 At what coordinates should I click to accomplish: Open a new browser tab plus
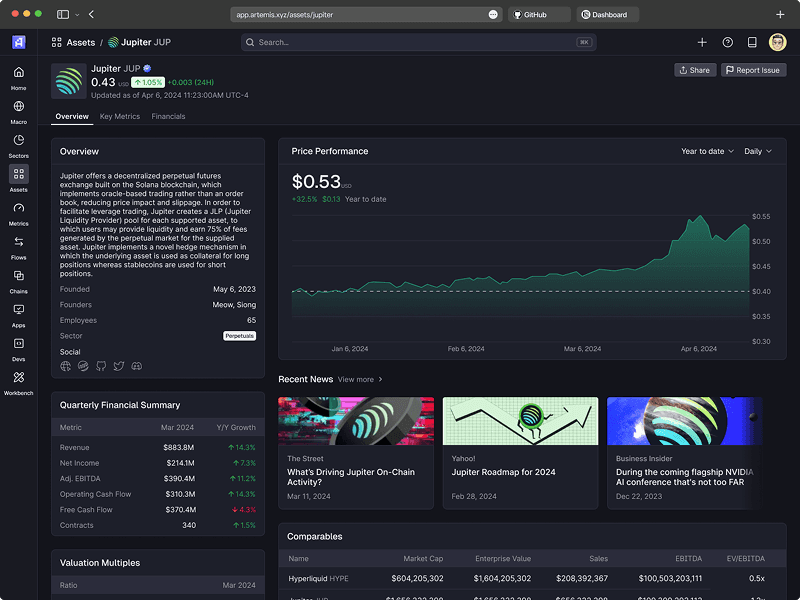(x=780, y=14)
